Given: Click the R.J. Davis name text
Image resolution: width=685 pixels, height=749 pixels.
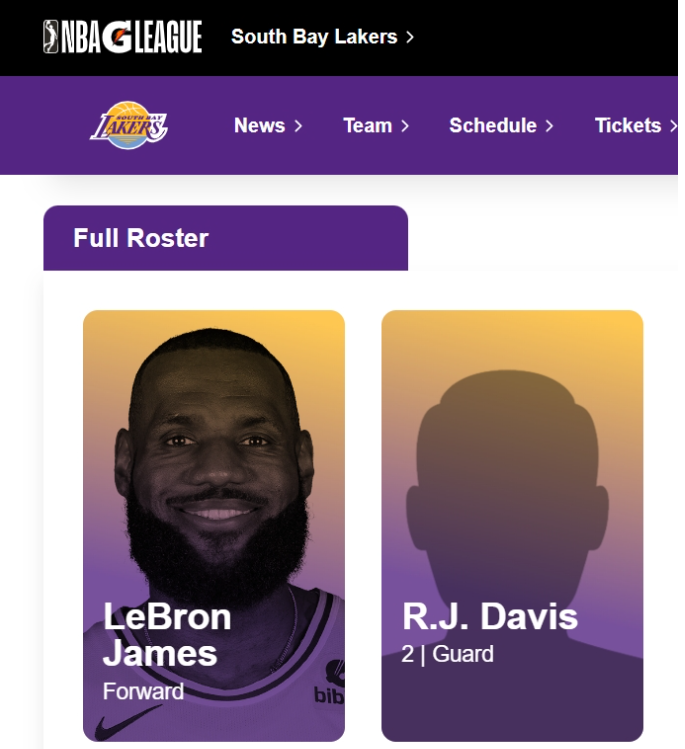Looking at the screenshot, I should (x=490, y=616).
